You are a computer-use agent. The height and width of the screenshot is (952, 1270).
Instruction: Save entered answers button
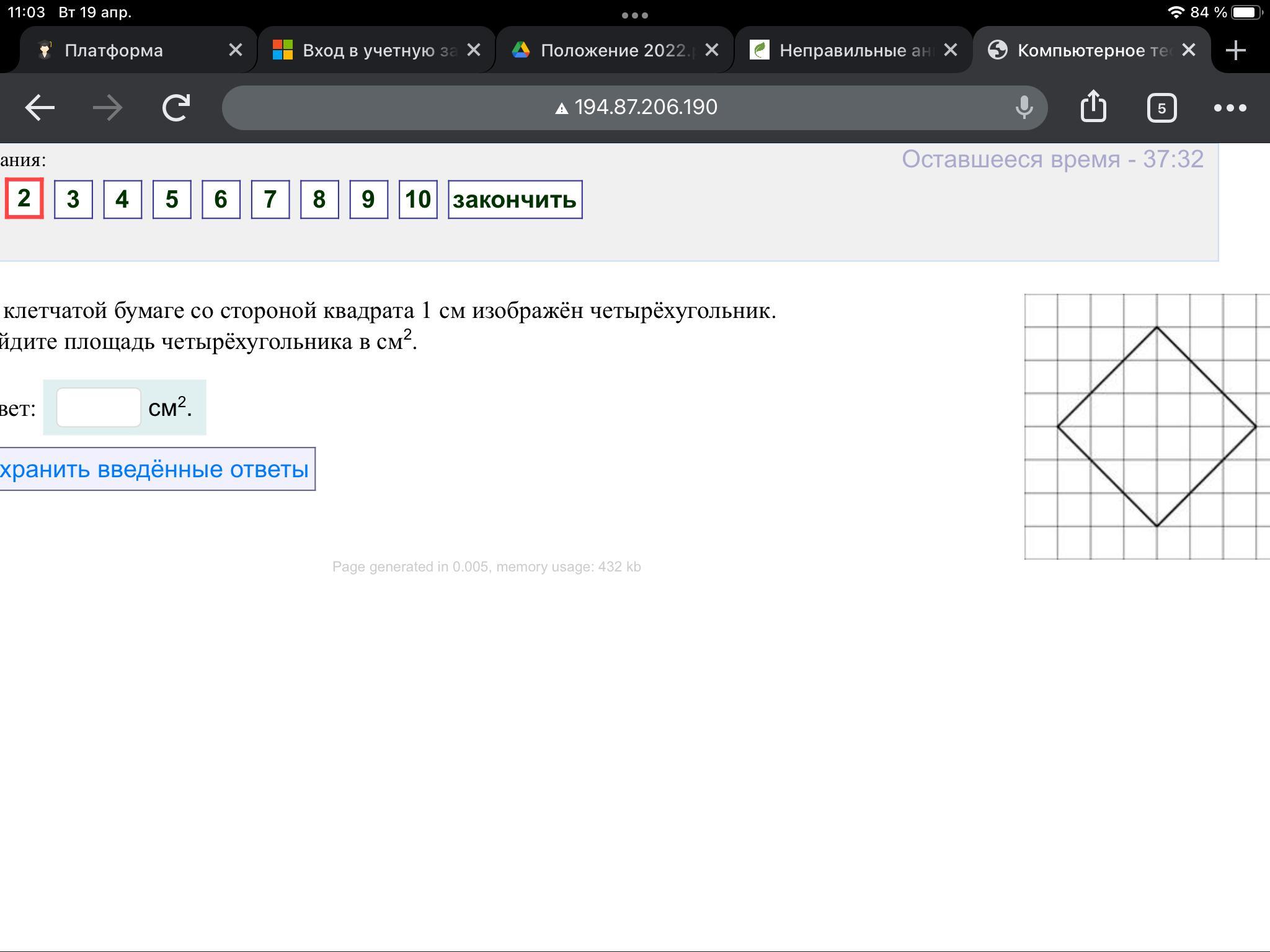155,469
